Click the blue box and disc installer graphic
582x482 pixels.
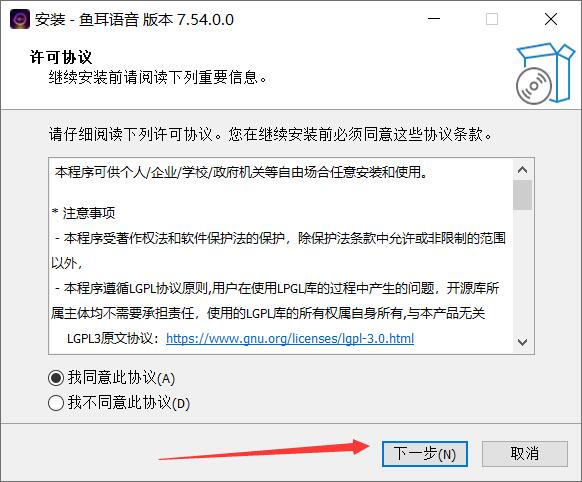click(x=545, y=73)
